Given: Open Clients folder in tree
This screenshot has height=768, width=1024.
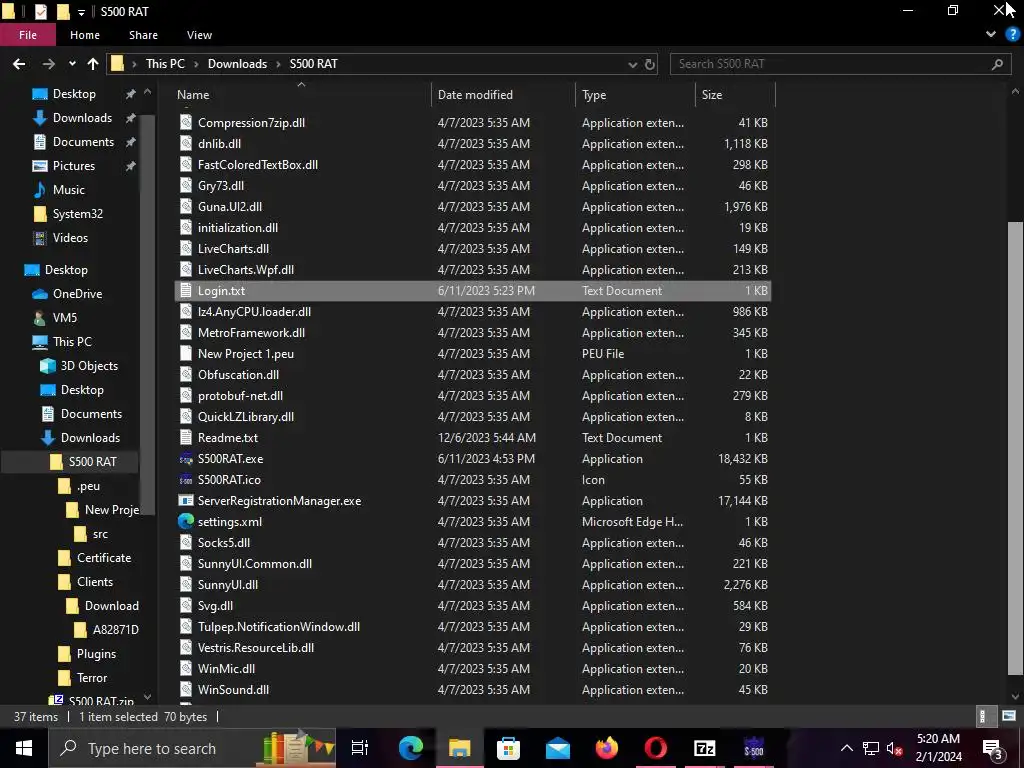Looking at the screenshot, I should click(x=95, y=583).
